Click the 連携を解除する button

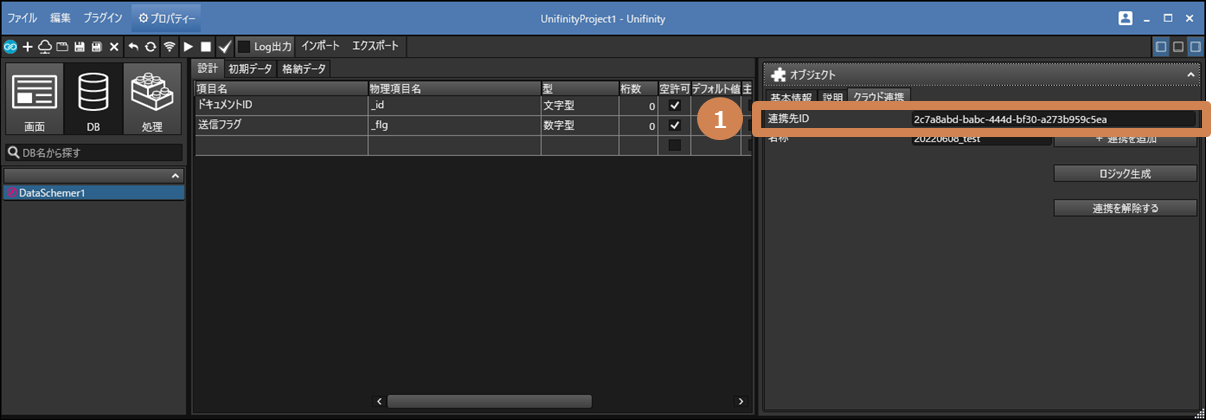(x=1125, y=208)
